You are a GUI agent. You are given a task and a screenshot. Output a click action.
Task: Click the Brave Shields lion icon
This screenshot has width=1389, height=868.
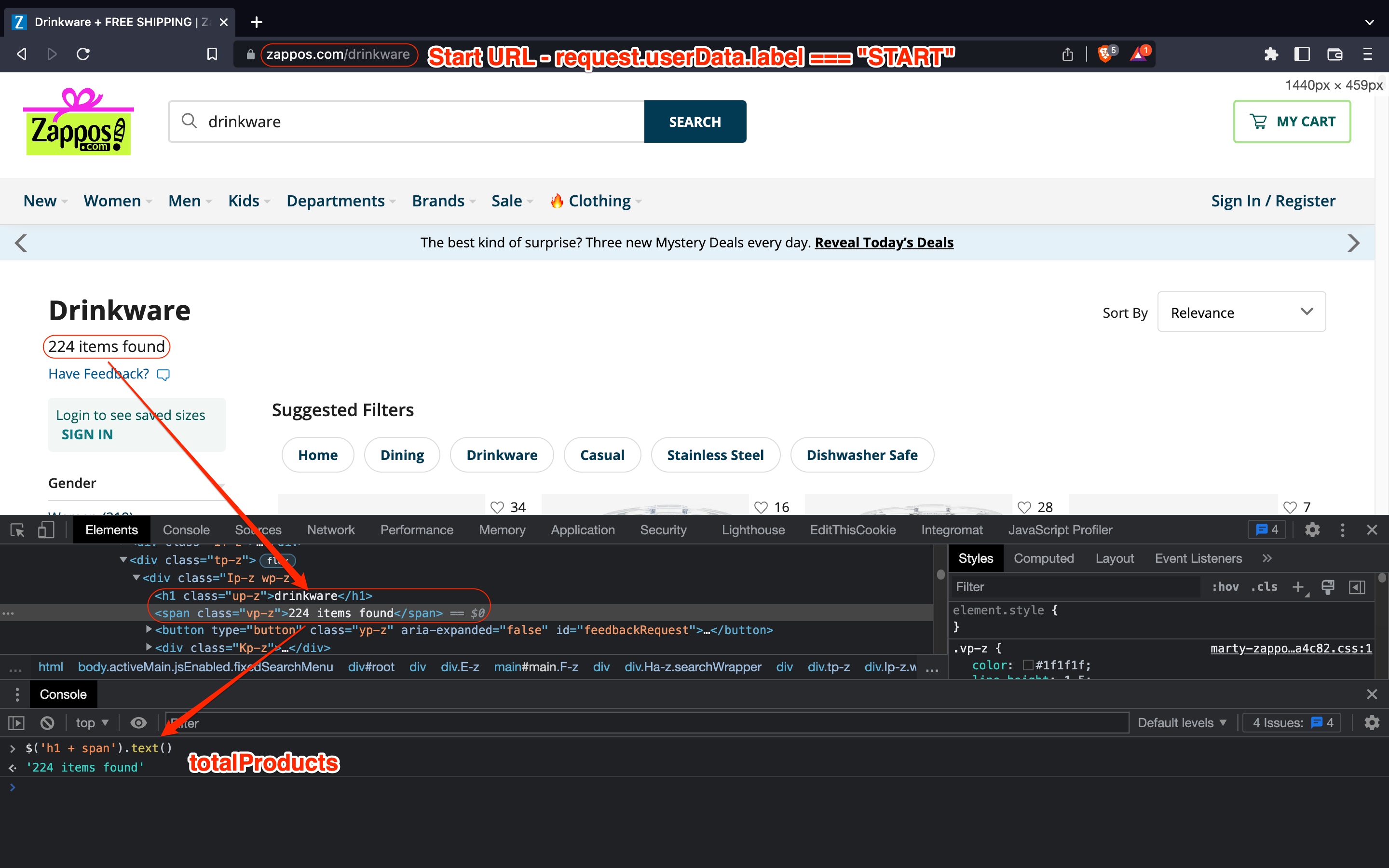1105,54
